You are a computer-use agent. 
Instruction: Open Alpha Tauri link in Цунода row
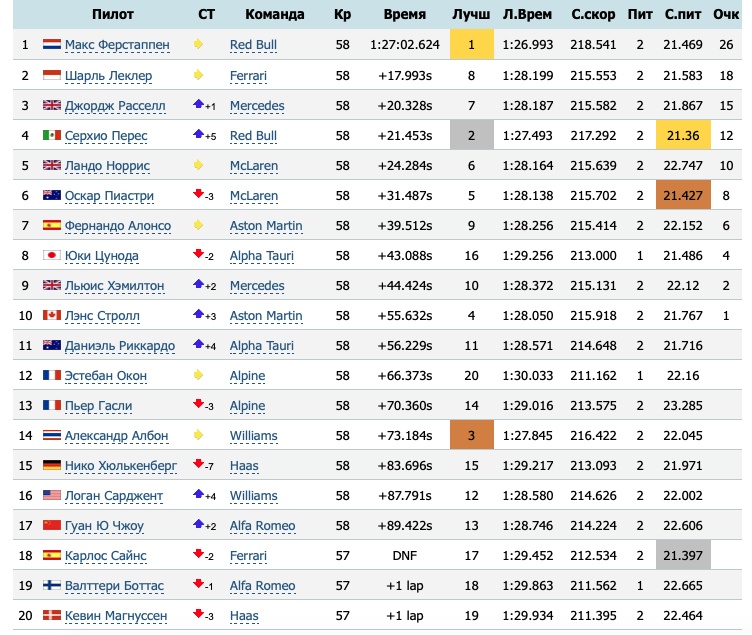(x=262, y=256)
